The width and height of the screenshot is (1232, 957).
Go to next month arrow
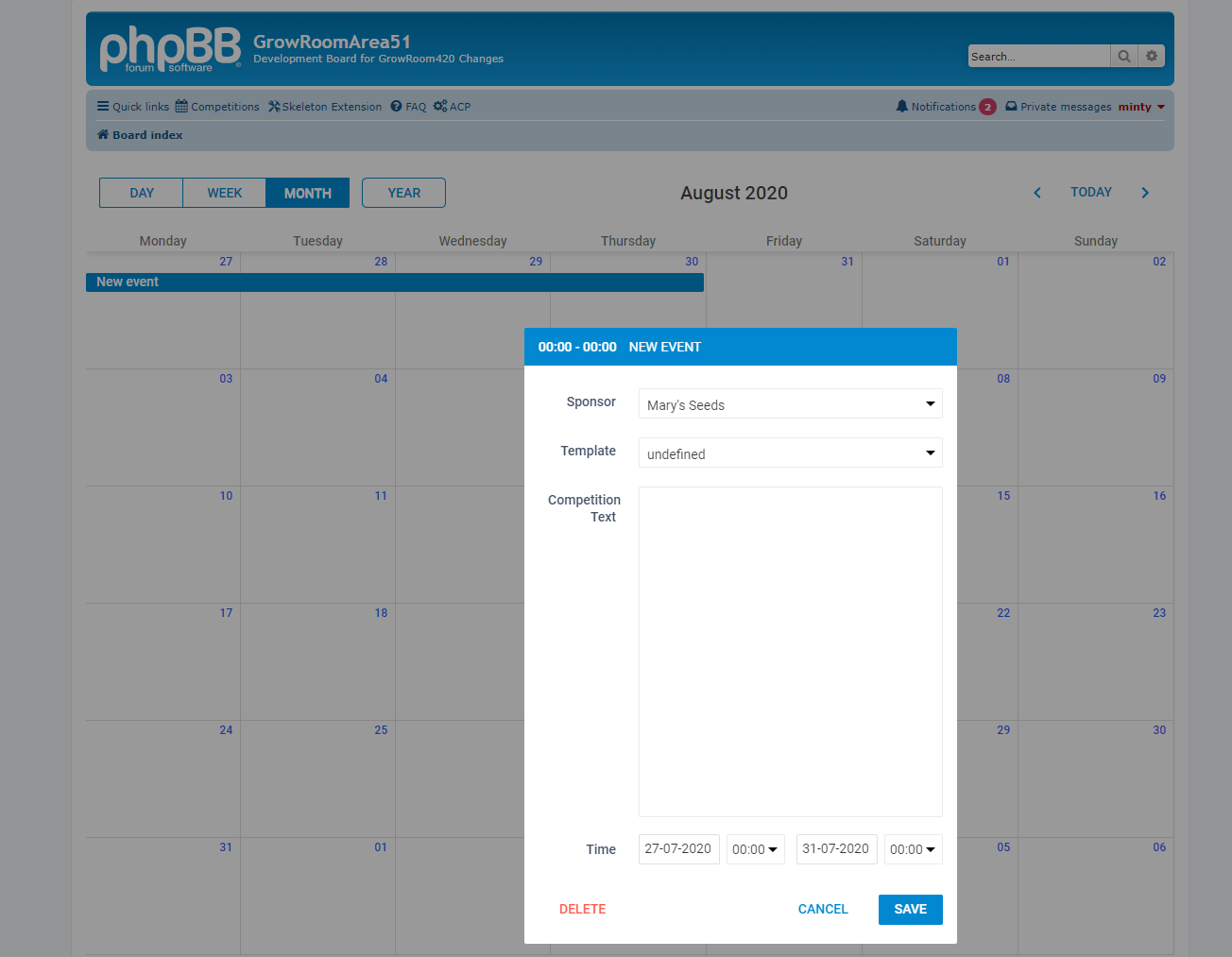click(1145, 193)
